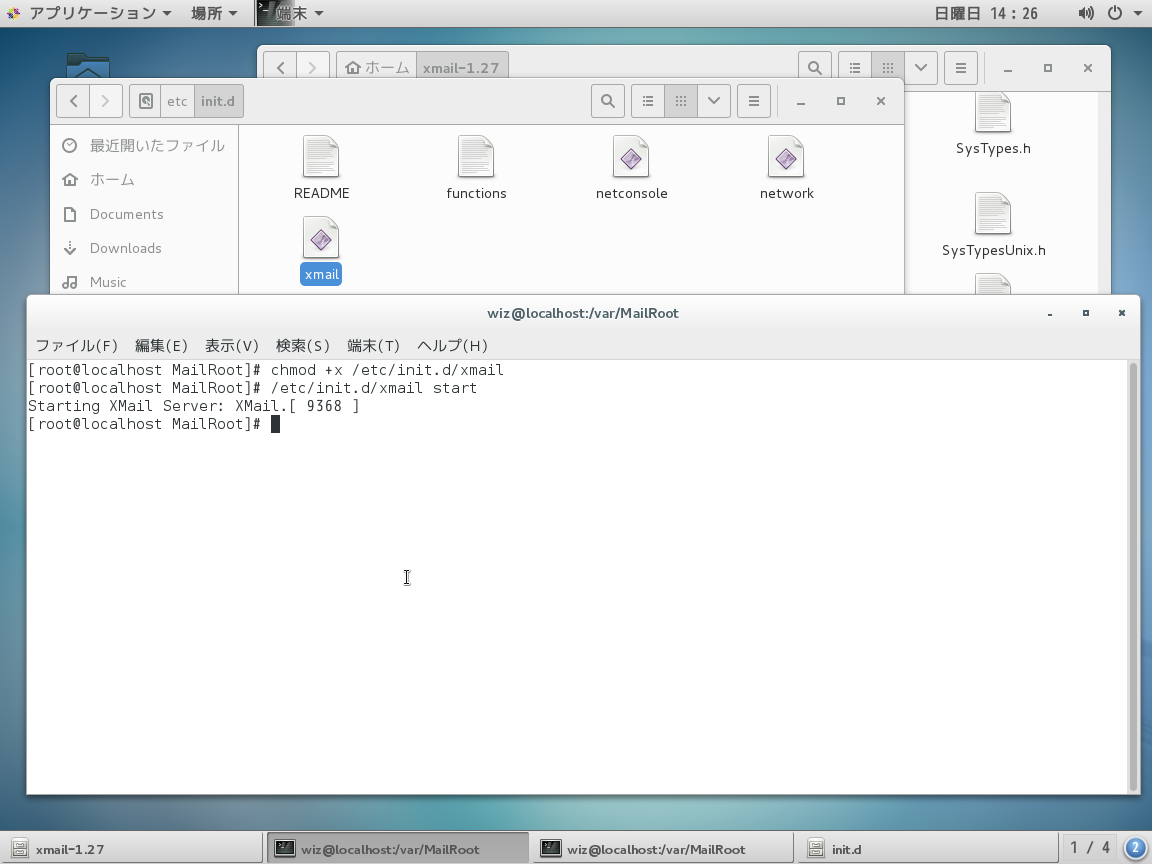Open the ファイル(F) terminal menu
The image size is (1152, 864).
coord(76,345)
